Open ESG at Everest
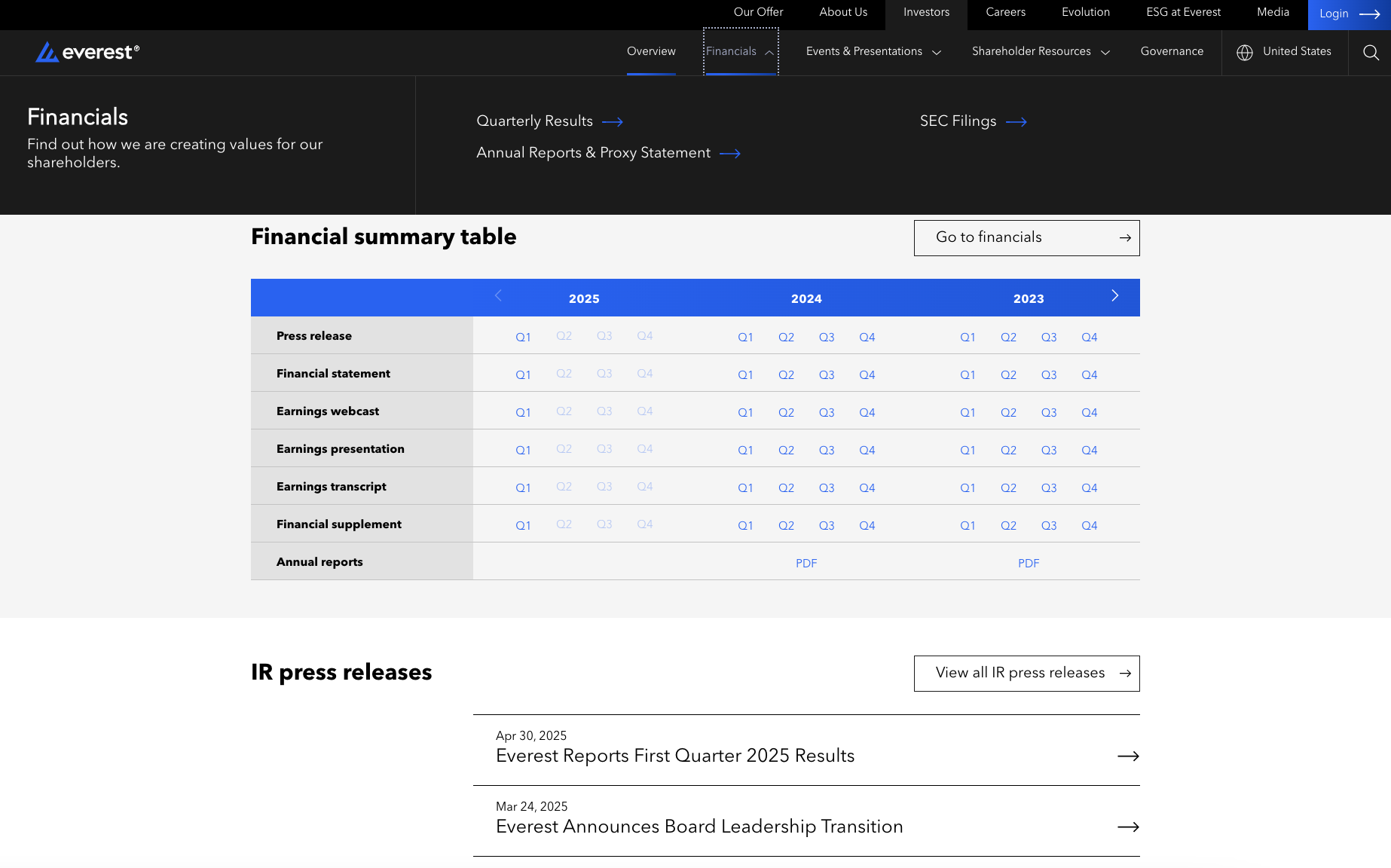This screenshot has height=868, width=1391. coord(1183,12)
